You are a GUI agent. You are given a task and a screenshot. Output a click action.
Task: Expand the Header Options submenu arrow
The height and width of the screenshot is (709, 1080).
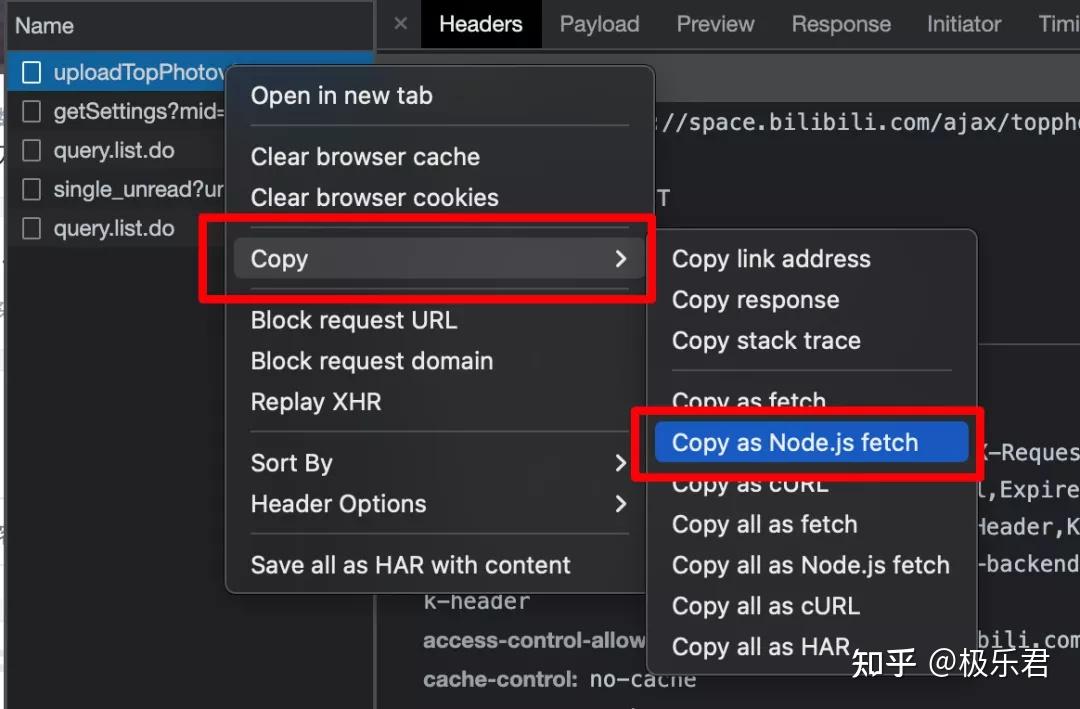pyautogui.click(x=621, y=504)
